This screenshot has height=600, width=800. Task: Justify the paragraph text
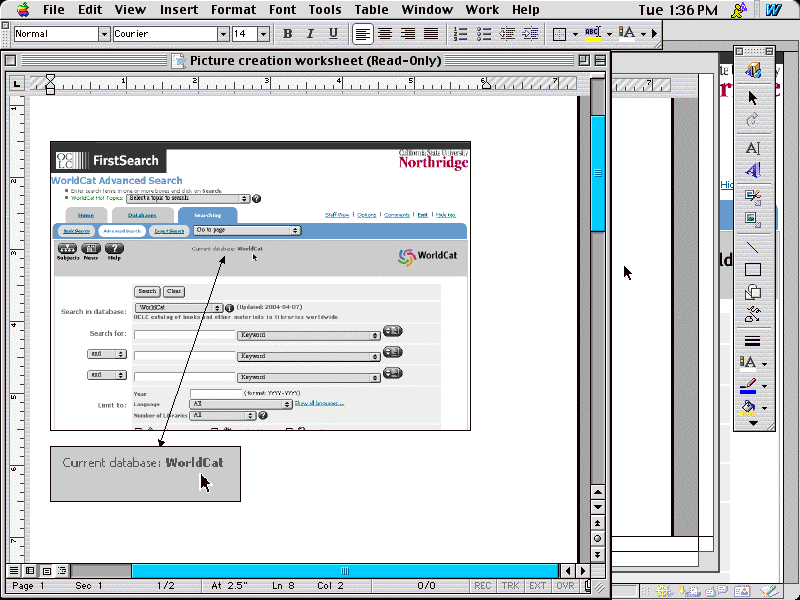431,34
